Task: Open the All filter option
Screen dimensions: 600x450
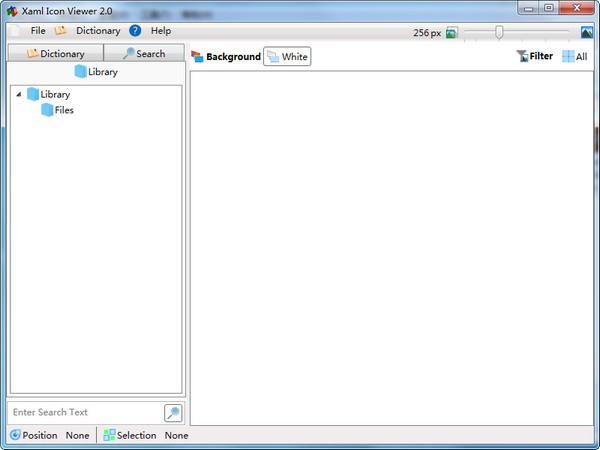Action: coord(575,57)
